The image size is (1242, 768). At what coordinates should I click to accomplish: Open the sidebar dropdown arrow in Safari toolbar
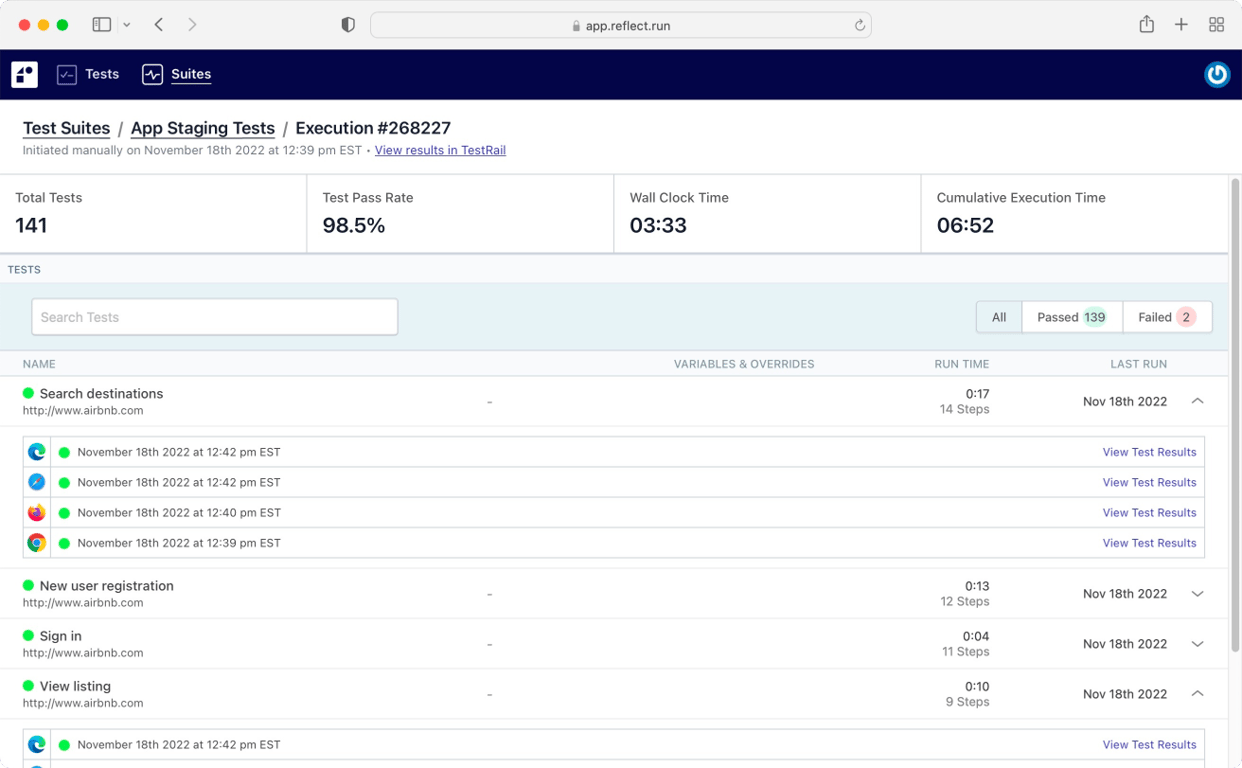click(126, 25)
